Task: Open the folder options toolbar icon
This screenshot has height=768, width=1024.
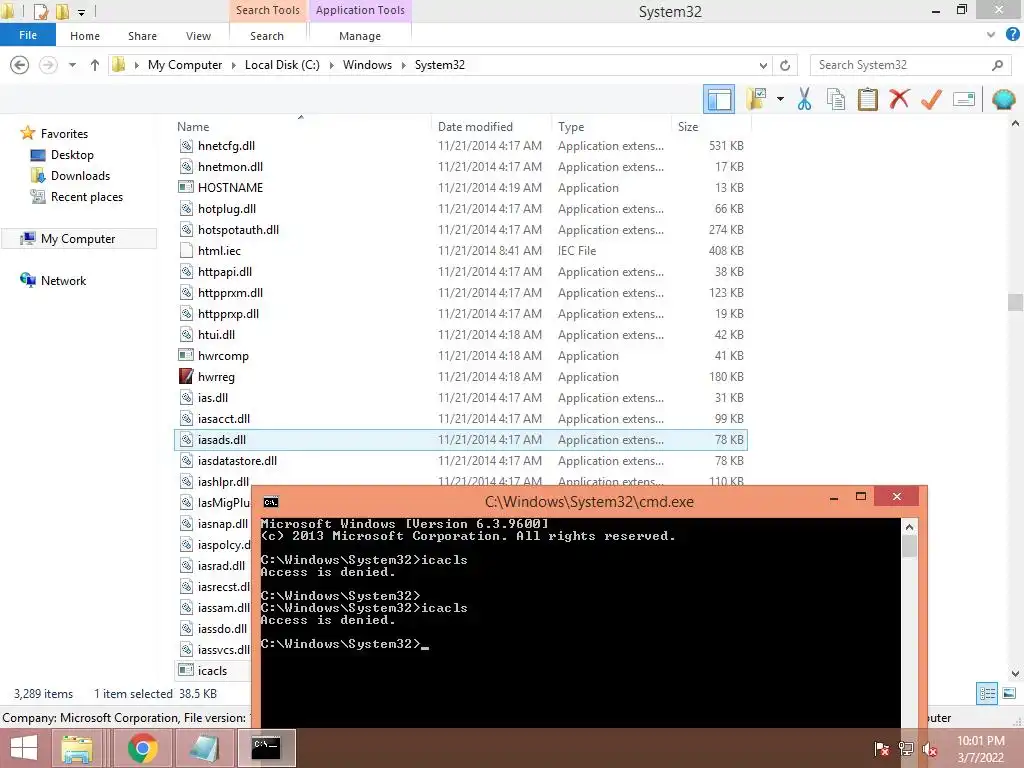Action: (x=757, y=99)
